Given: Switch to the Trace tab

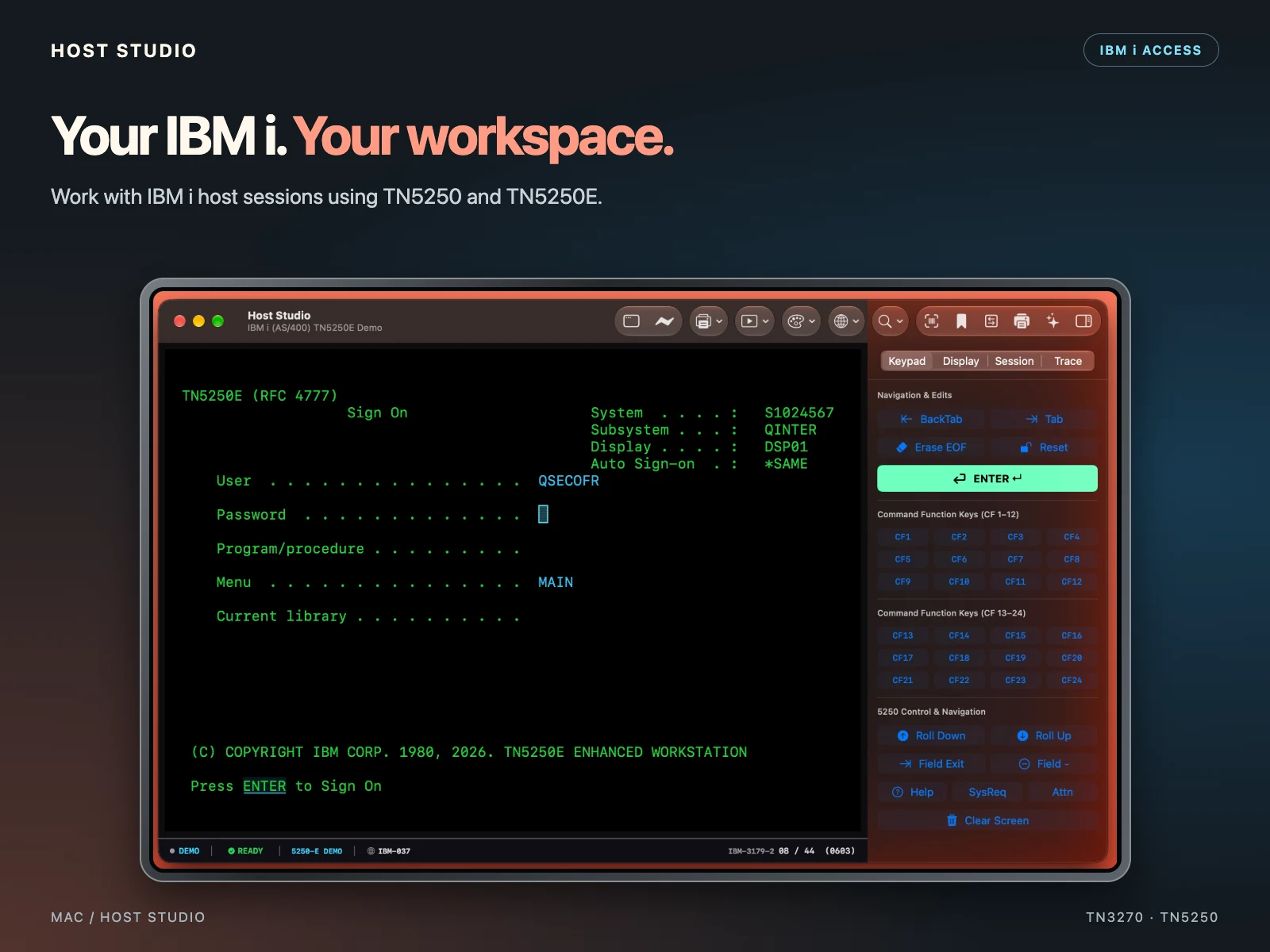Looking at the screenshot, I should (1068, 361).
